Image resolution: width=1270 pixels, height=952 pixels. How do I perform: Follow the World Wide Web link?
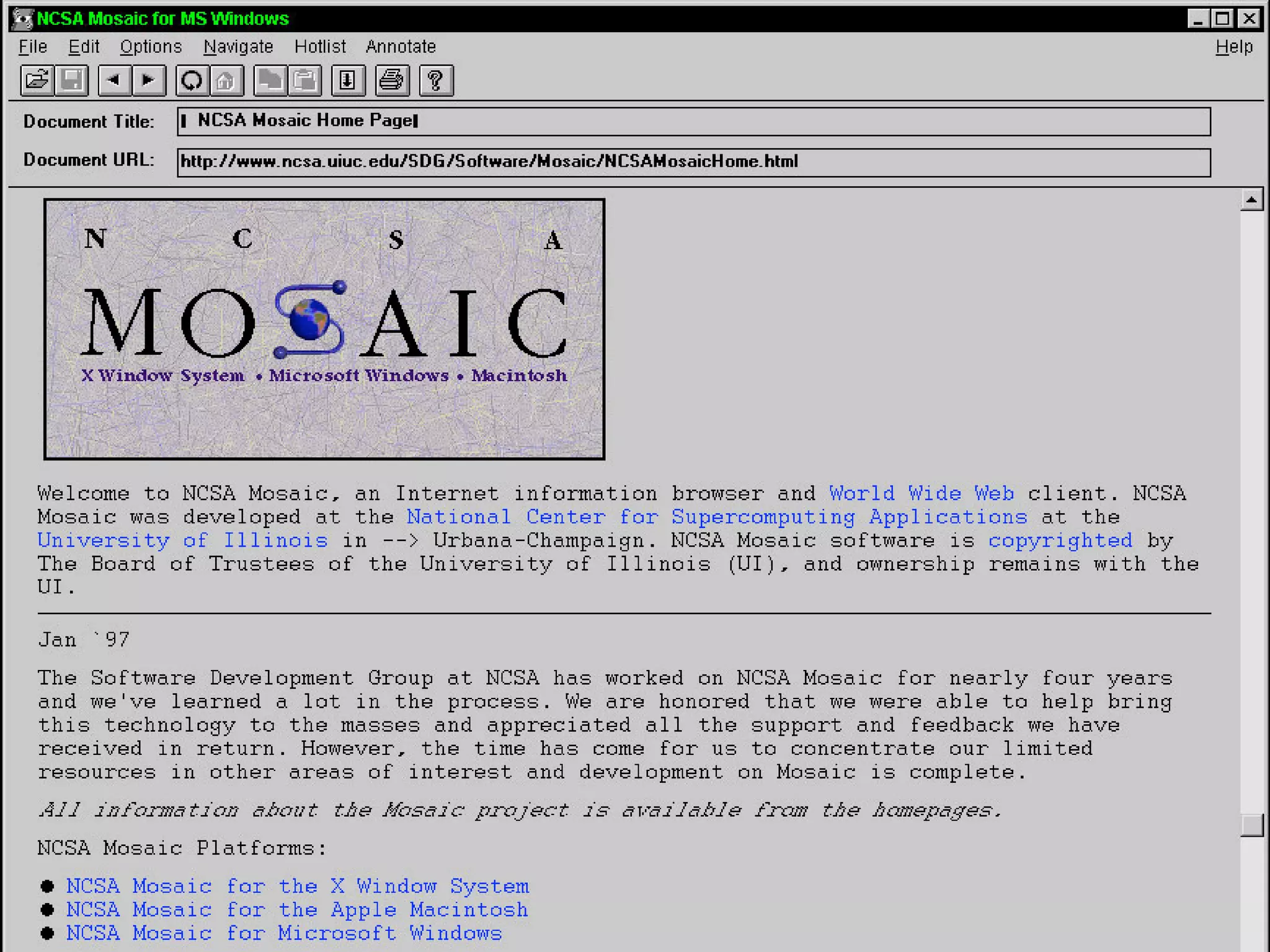(921, 493)
